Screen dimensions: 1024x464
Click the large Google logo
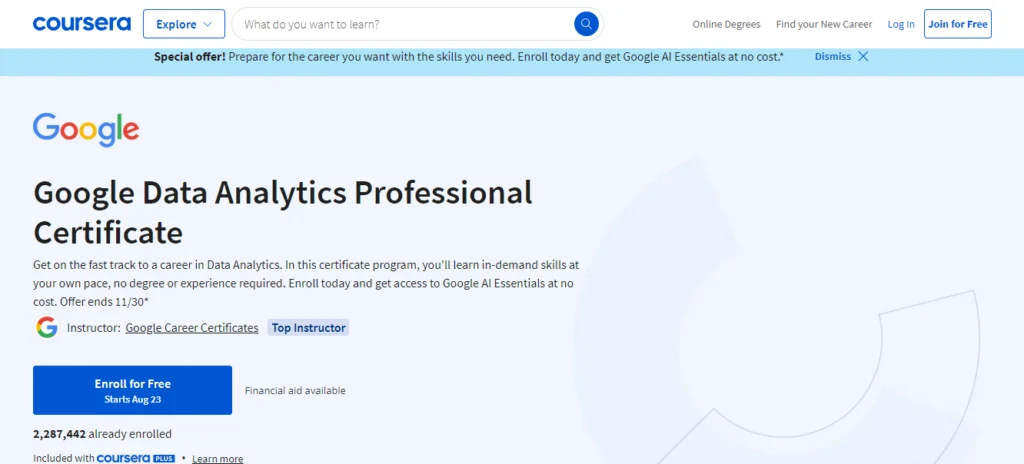pyautogui.click(x=86, y=131)
